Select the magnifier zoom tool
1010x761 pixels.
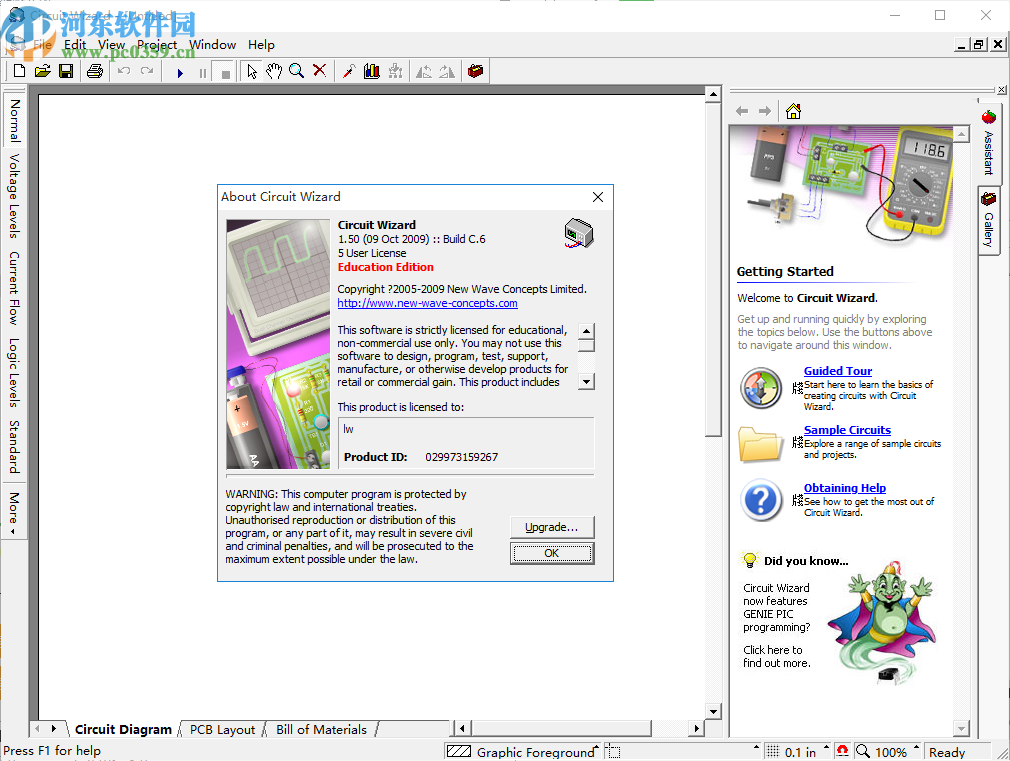297,72
